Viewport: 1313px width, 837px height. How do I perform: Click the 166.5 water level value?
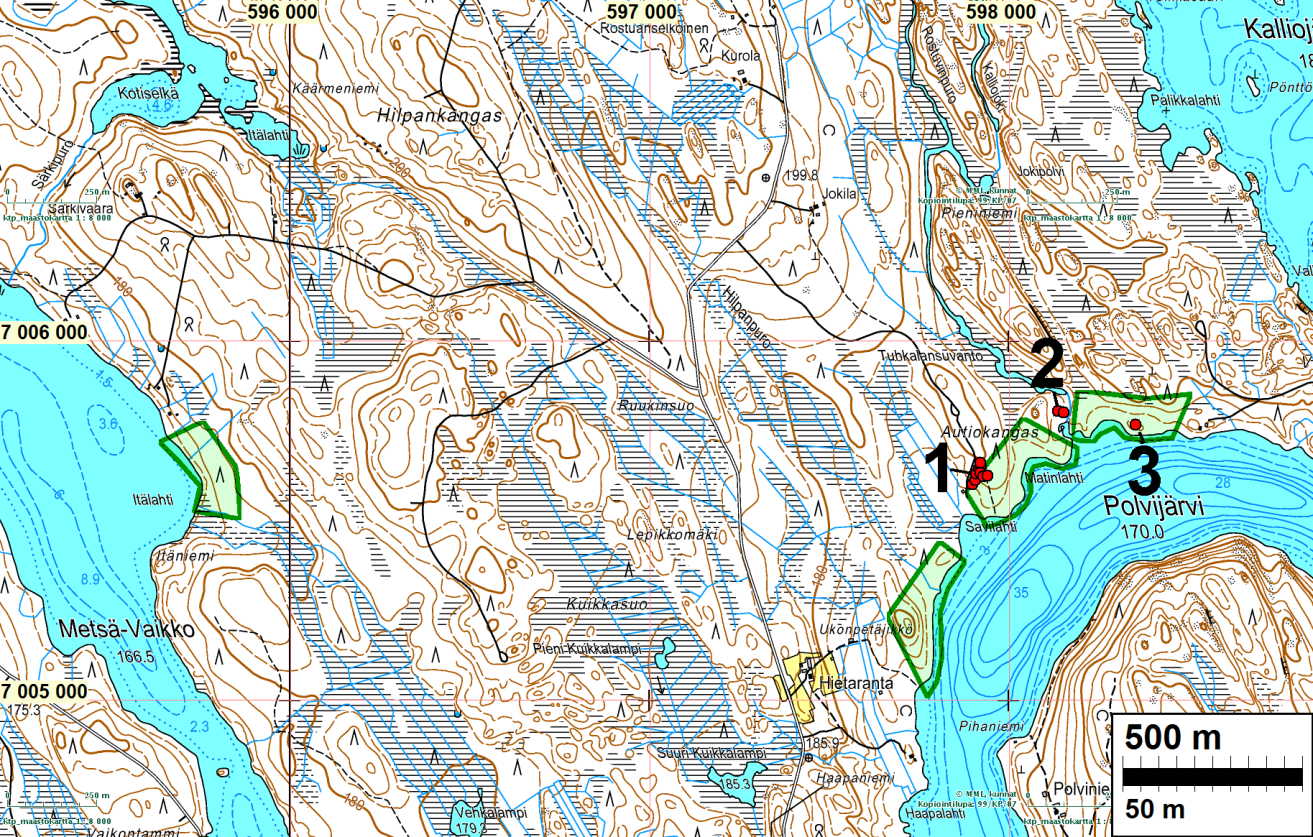tap(135, 657)
